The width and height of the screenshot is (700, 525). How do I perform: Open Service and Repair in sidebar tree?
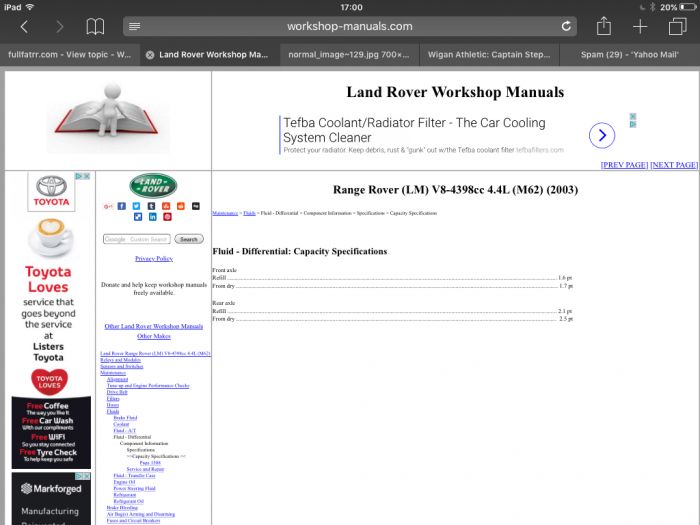coord(146,469)
